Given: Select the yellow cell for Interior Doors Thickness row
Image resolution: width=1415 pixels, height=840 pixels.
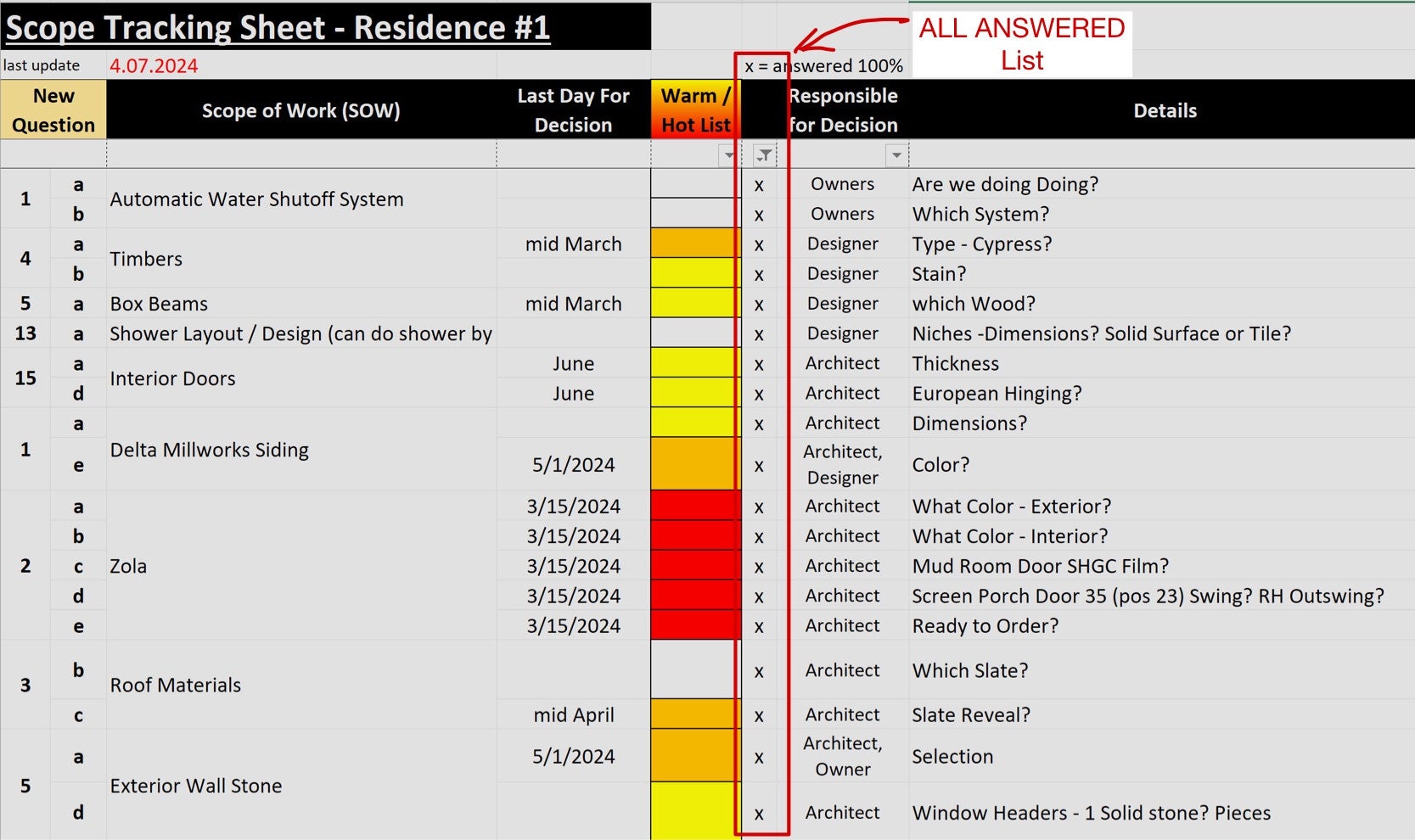Looking at the screenshot, I should (693, 363).
